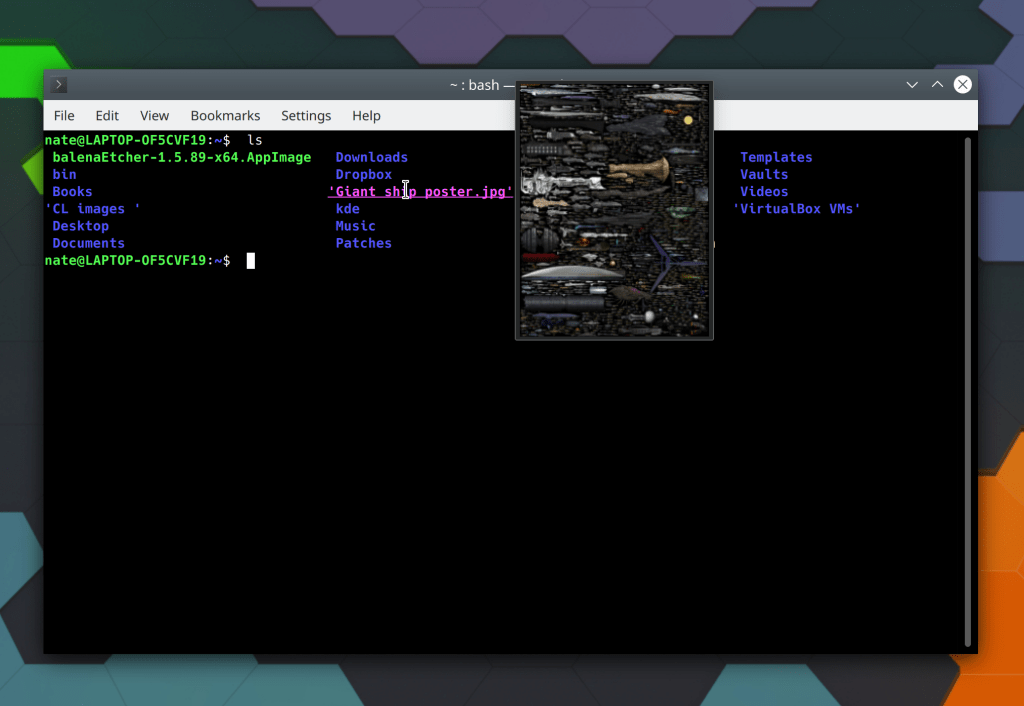Click the 'Giant ship poster.jpg' filename link
This screenshot has width=1024, height=706.
[420, 192]
